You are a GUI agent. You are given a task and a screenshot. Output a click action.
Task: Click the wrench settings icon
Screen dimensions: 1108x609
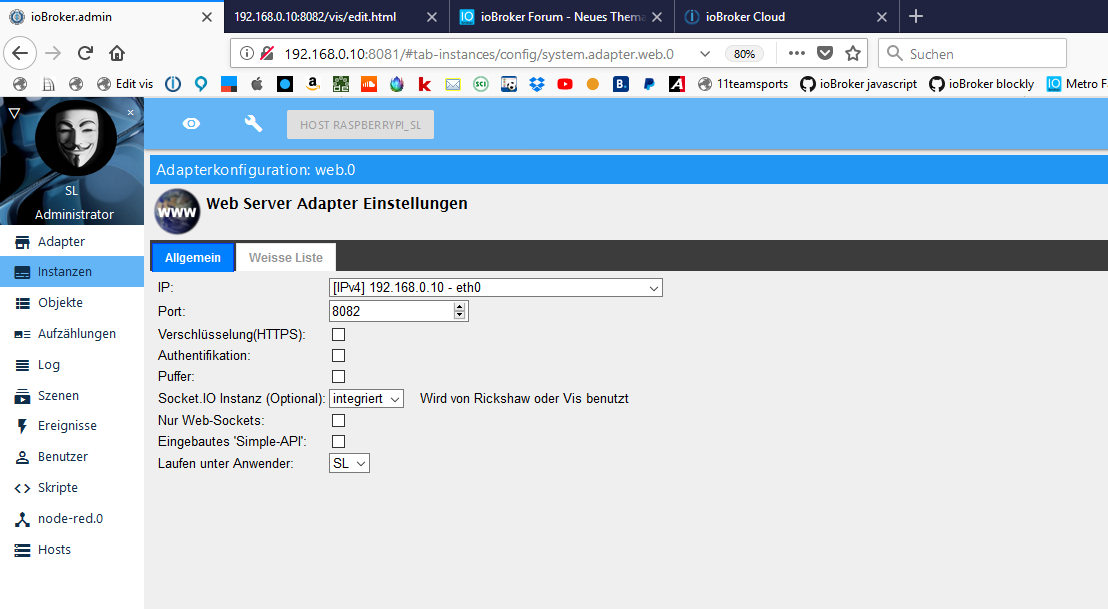[x=253, y=124]
